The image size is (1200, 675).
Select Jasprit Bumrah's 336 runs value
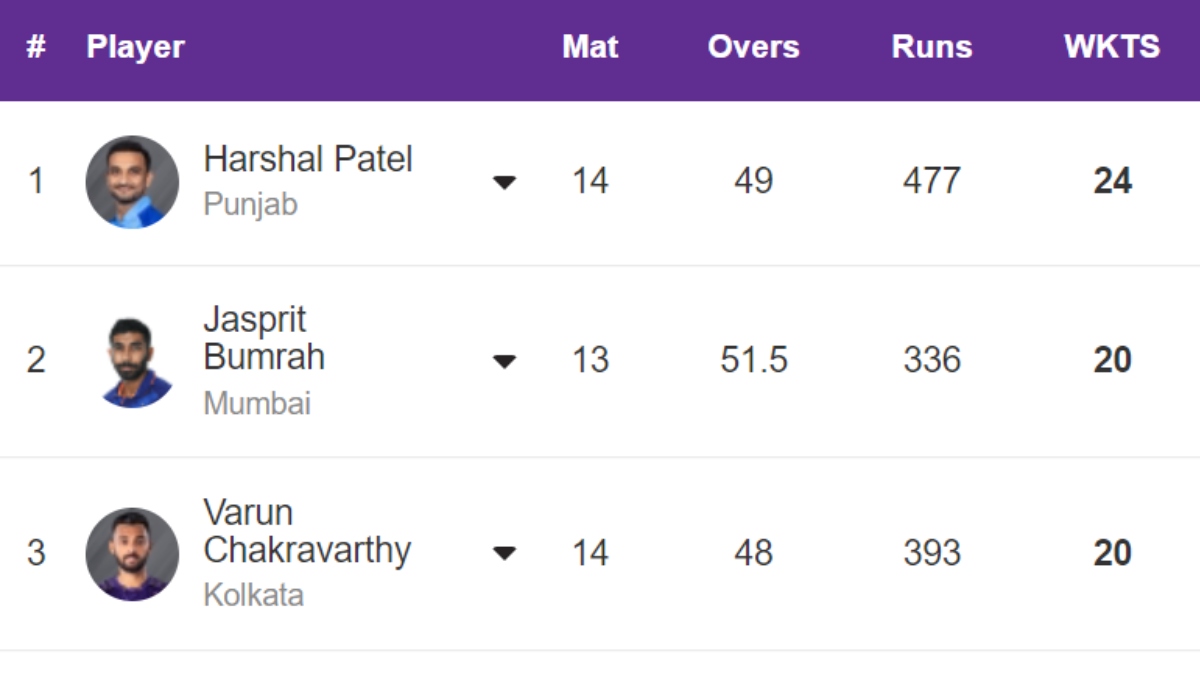pyautogui.click(x=931, y=361)
